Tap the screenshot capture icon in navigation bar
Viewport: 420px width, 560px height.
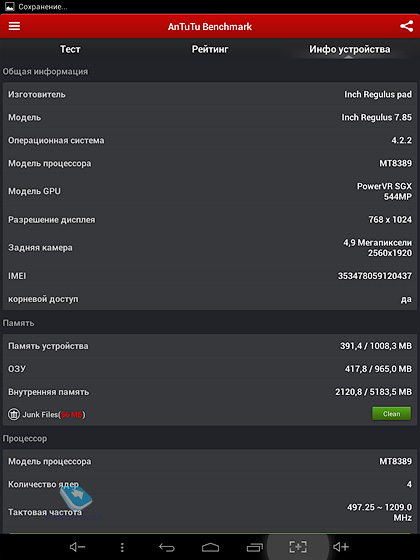point(298,546)
